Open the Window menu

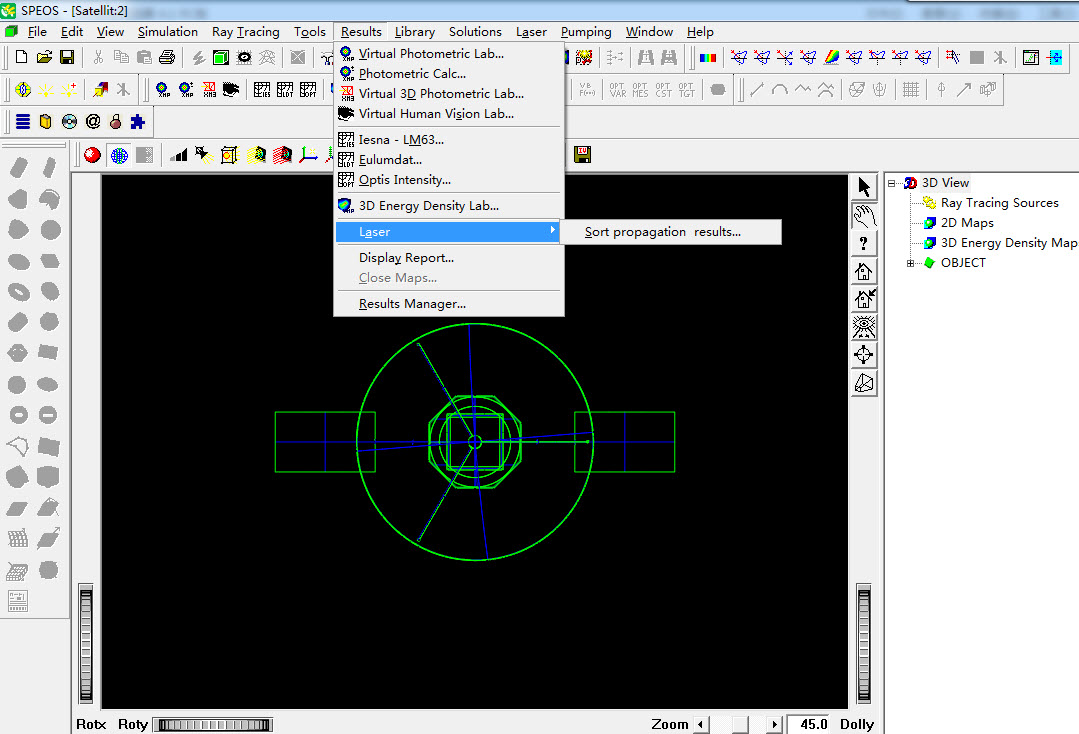pyautogui.click(x=649, y=32)
